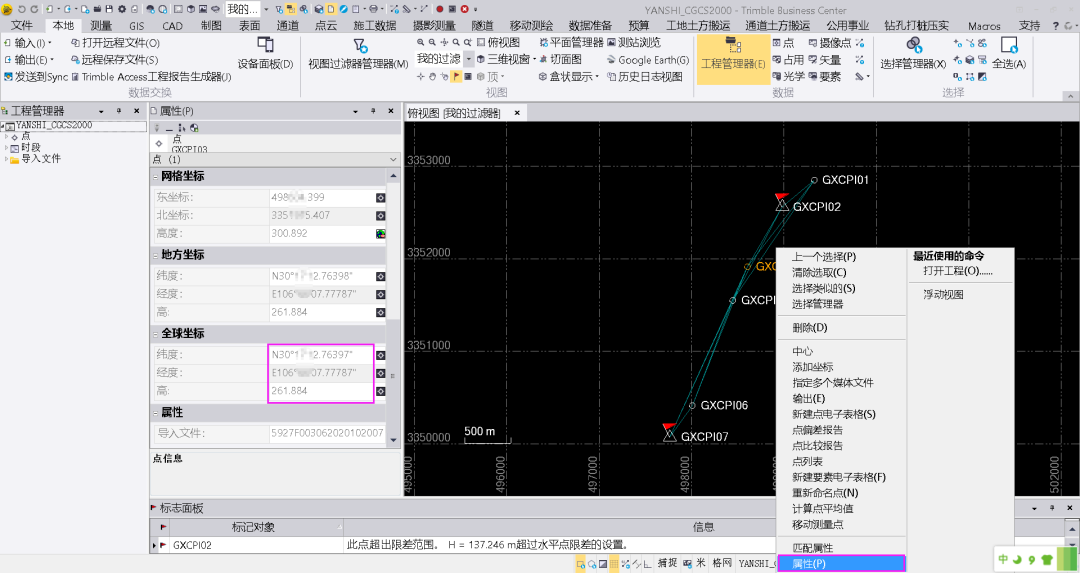Click the 高度 300.892 value field

point(321,233)
